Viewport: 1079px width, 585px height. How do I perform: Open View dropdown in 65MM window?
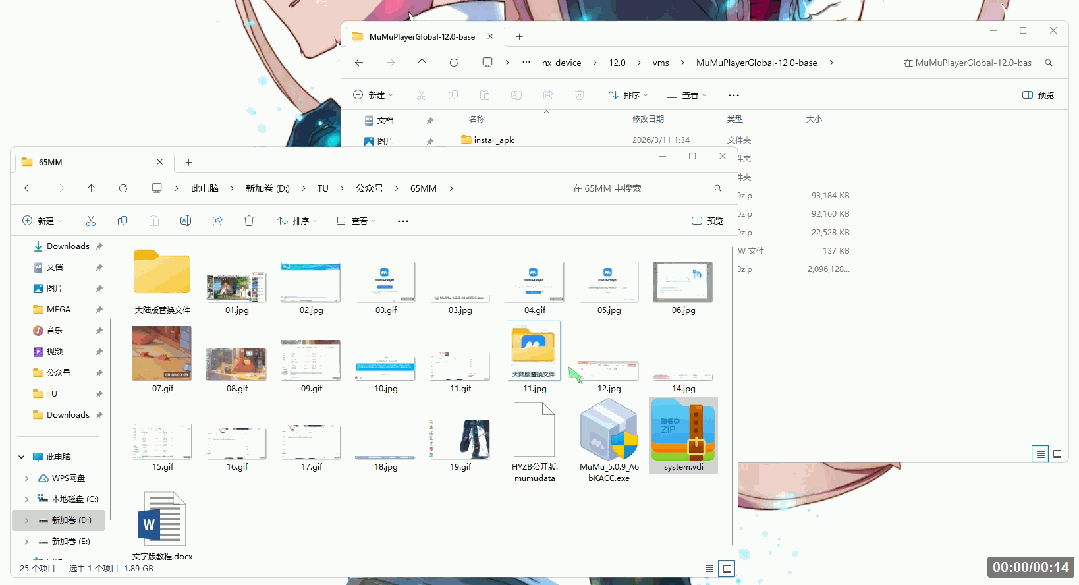click(x=356, y=221)
